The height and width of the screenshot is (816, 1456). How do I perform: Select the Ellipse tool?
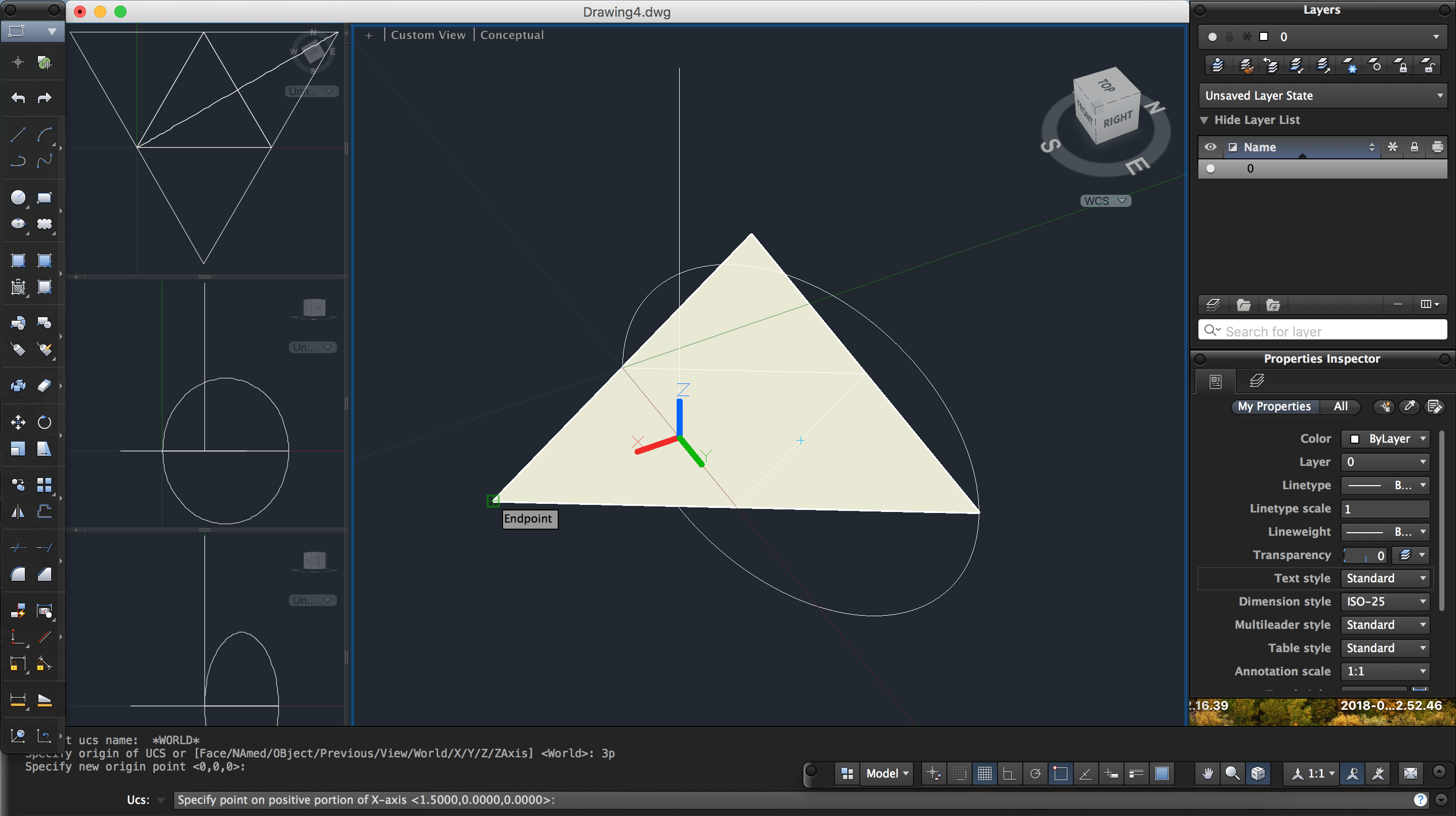pos(18,224)
